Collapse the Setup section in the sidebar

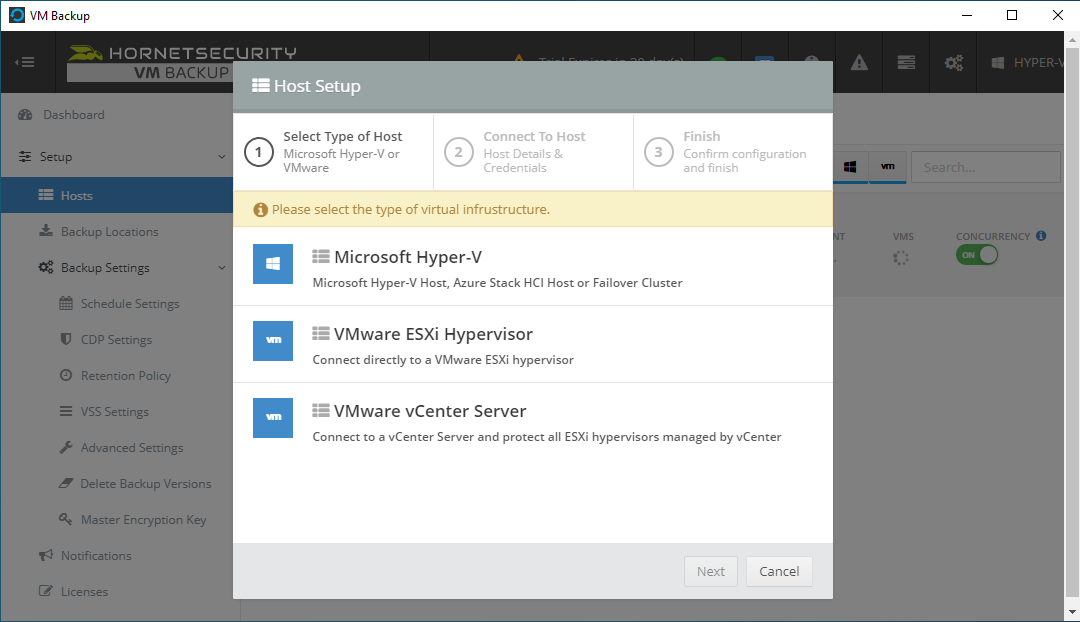[x=222, y=157]
